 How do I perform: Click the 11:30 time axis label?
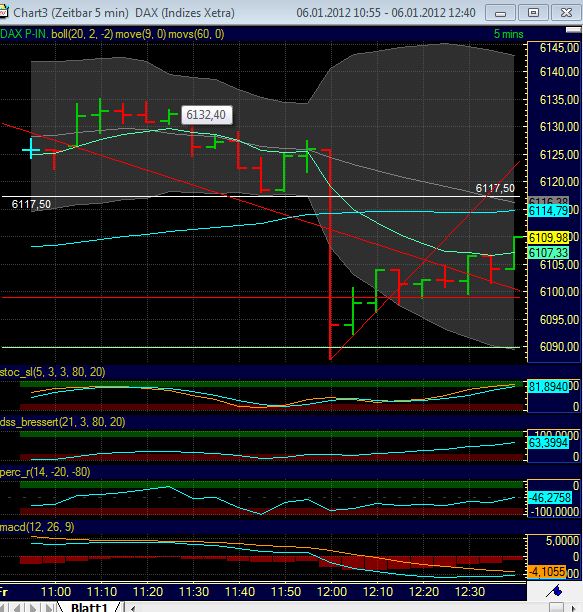[x=194, y=592]
